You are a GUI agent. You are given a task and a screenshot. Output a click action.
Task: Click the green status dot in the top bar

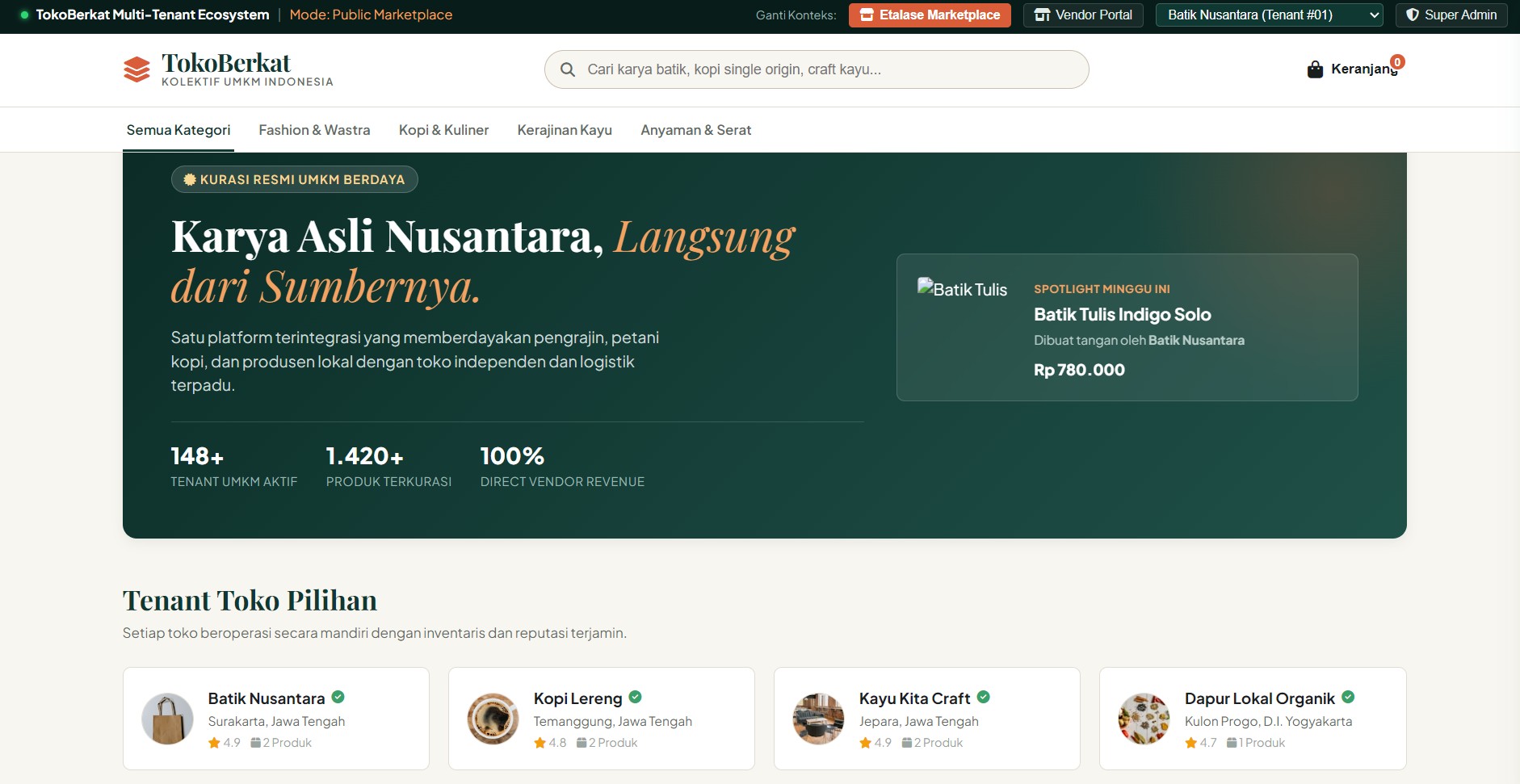pyautogui.click(x=24, y=15)
